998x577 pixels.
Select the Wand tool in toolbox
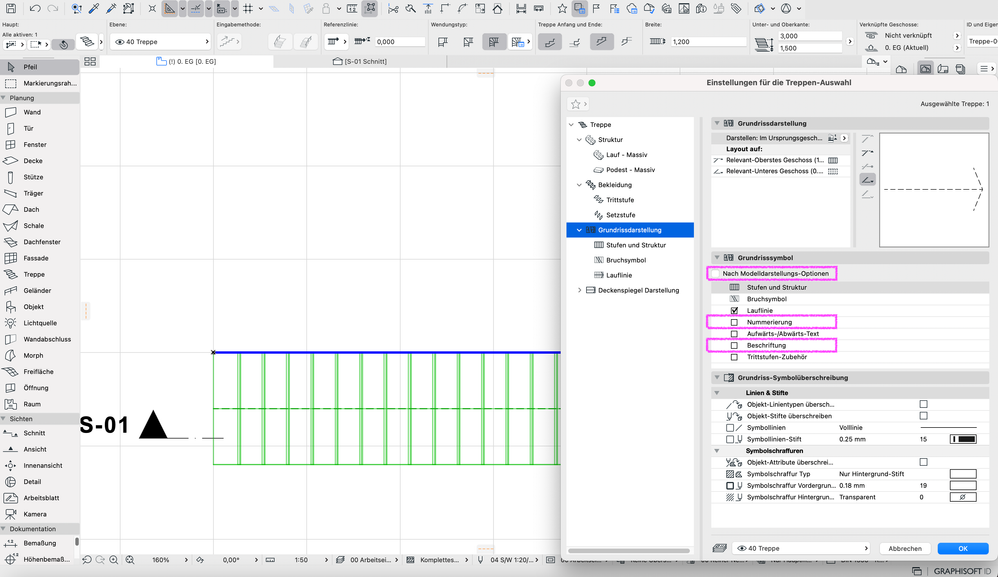coord(32,112)
